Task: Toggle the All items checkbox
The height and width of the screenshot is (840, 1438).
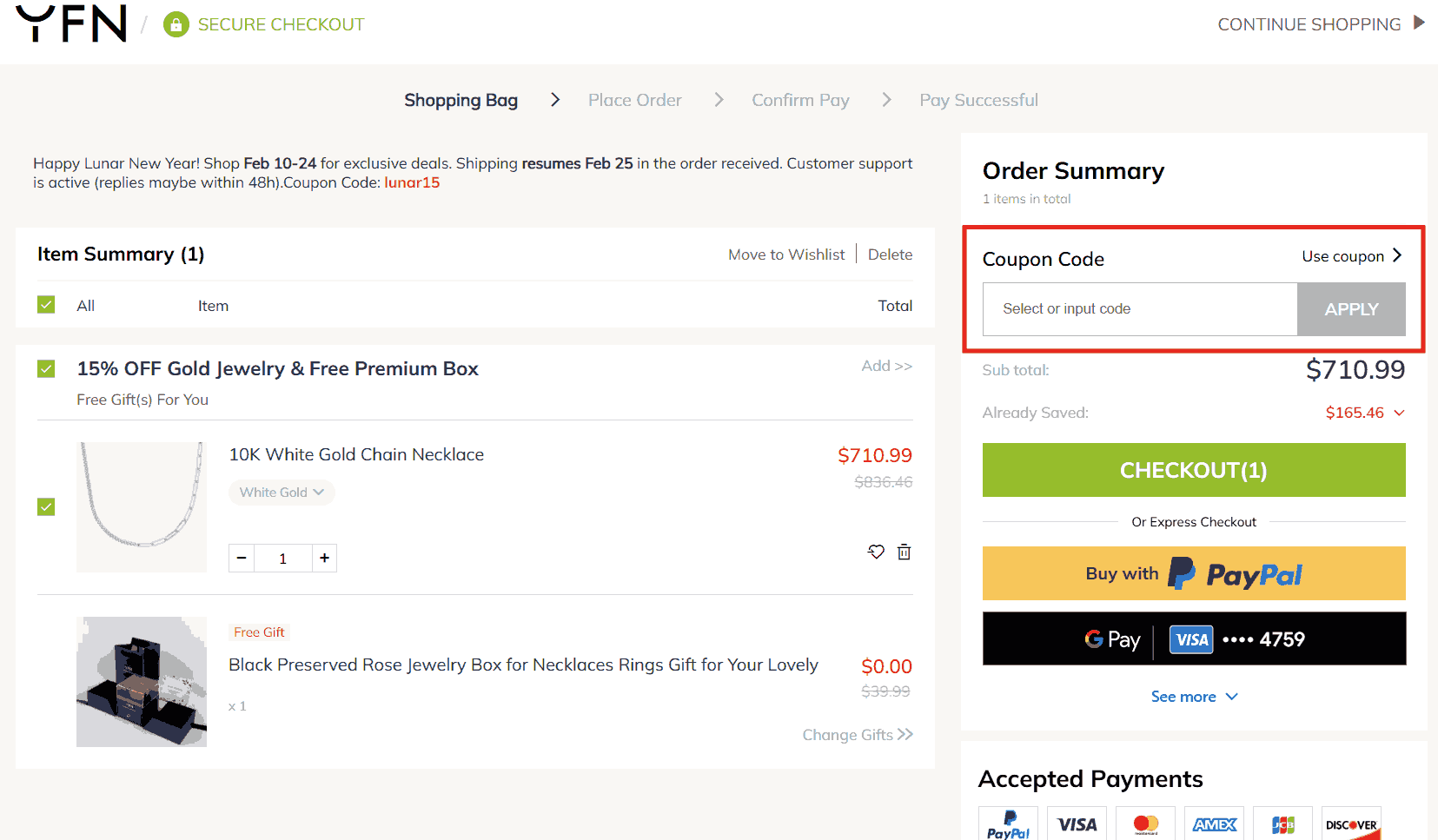Action: [46, 305]
